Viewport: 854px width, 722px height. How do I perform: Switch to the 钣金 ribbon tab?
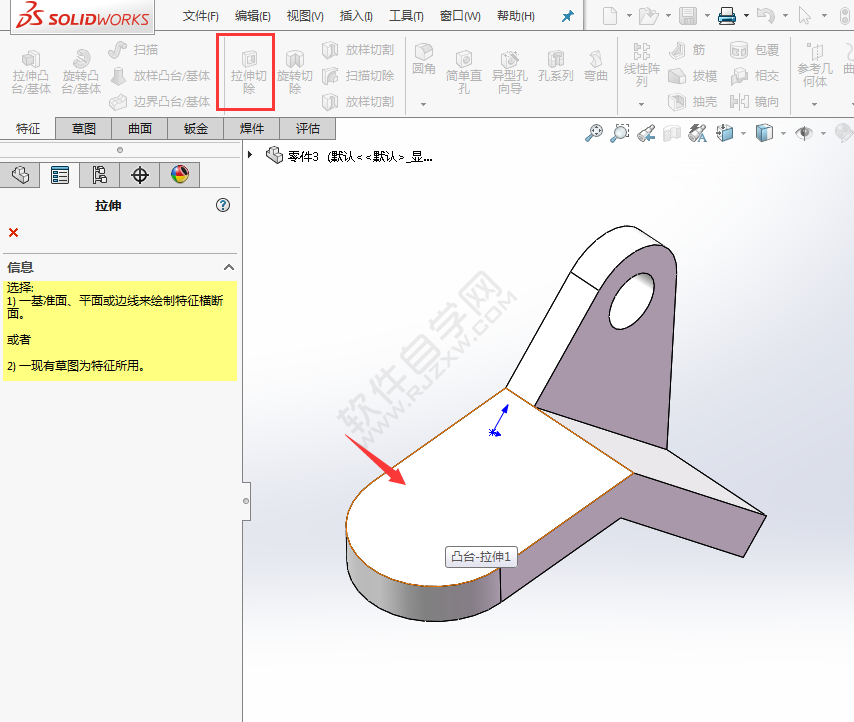(196, 129)
